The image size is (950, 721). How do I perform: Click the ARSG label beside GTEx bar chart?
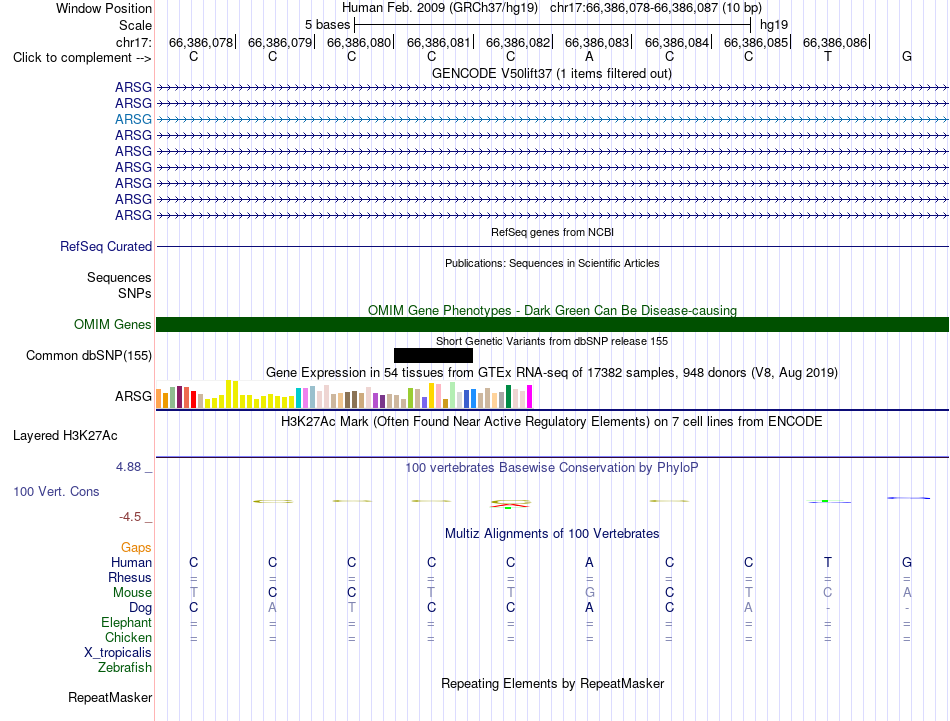click(133, 396)
